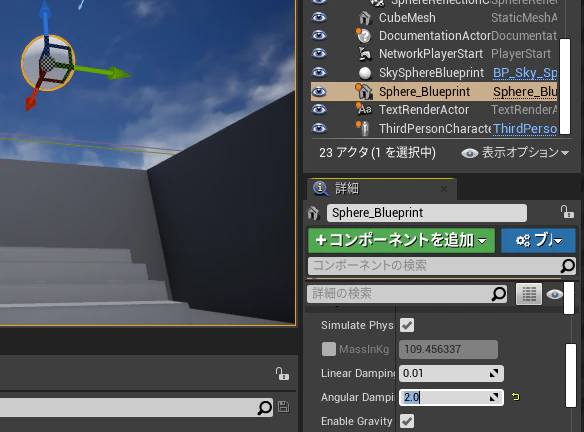Click the Angular Damping value field

click(x=444, y=397)
